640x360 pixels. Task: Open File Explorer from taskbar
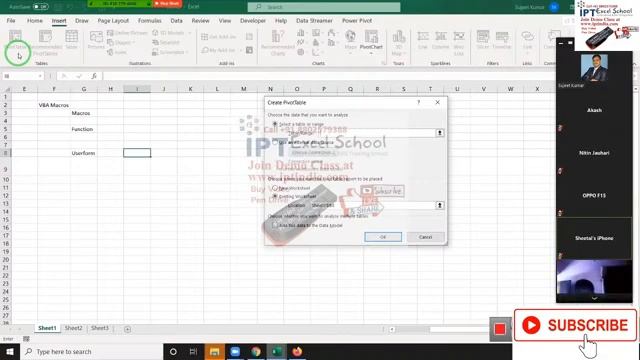tap(215, 351)
